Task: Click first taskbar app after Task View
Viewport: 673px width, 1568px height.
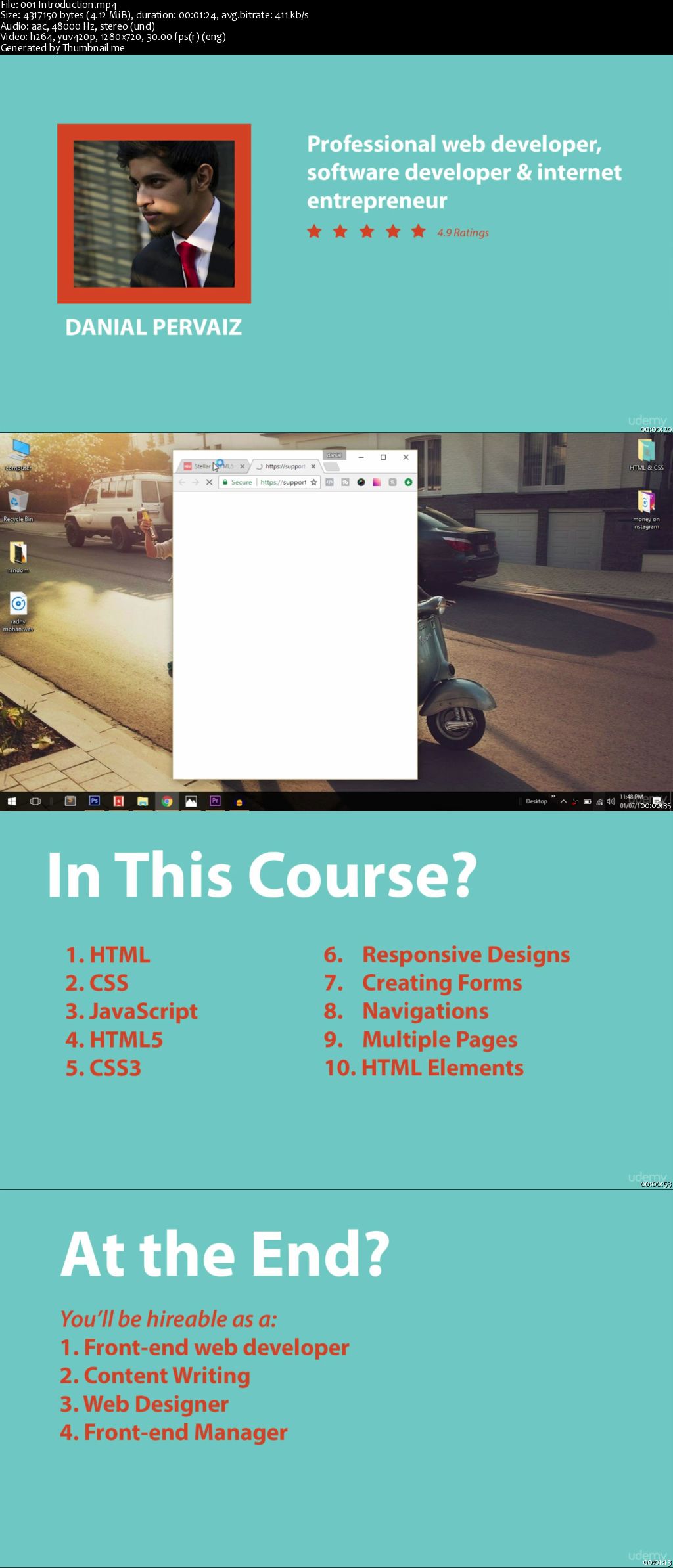Action: pos(70,801)
